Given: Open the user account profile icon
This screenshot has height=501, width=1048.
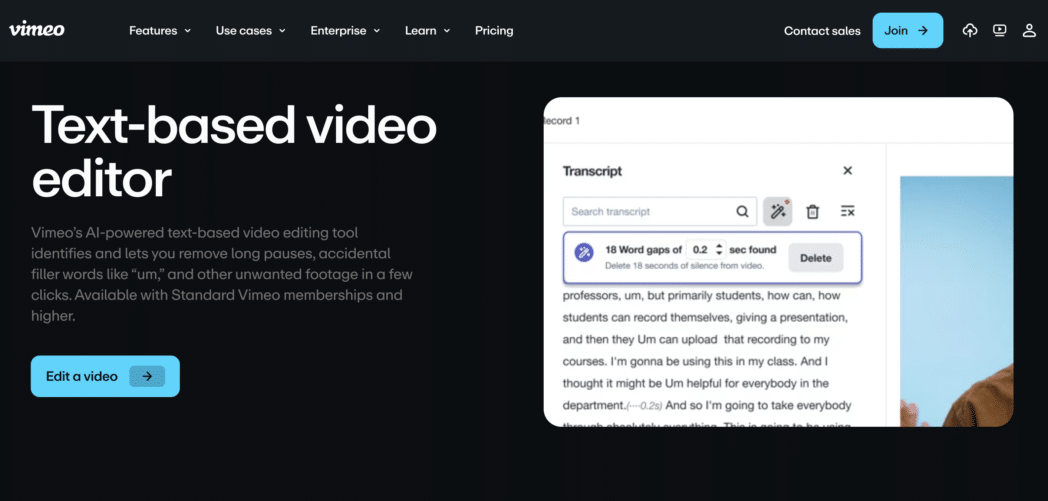Looking at the screenshot, I should (x=1029, y=30).
